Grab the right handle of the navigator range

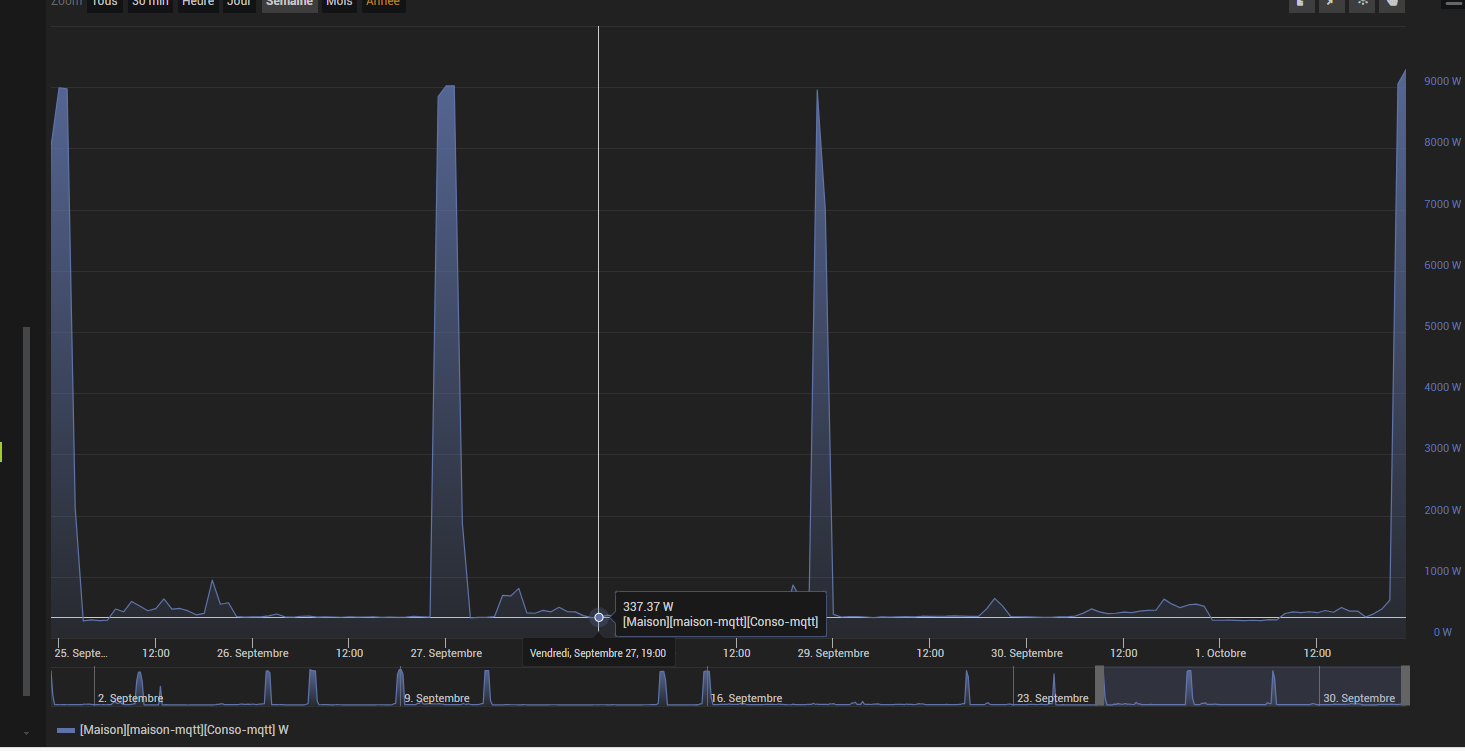point(1404,686)
